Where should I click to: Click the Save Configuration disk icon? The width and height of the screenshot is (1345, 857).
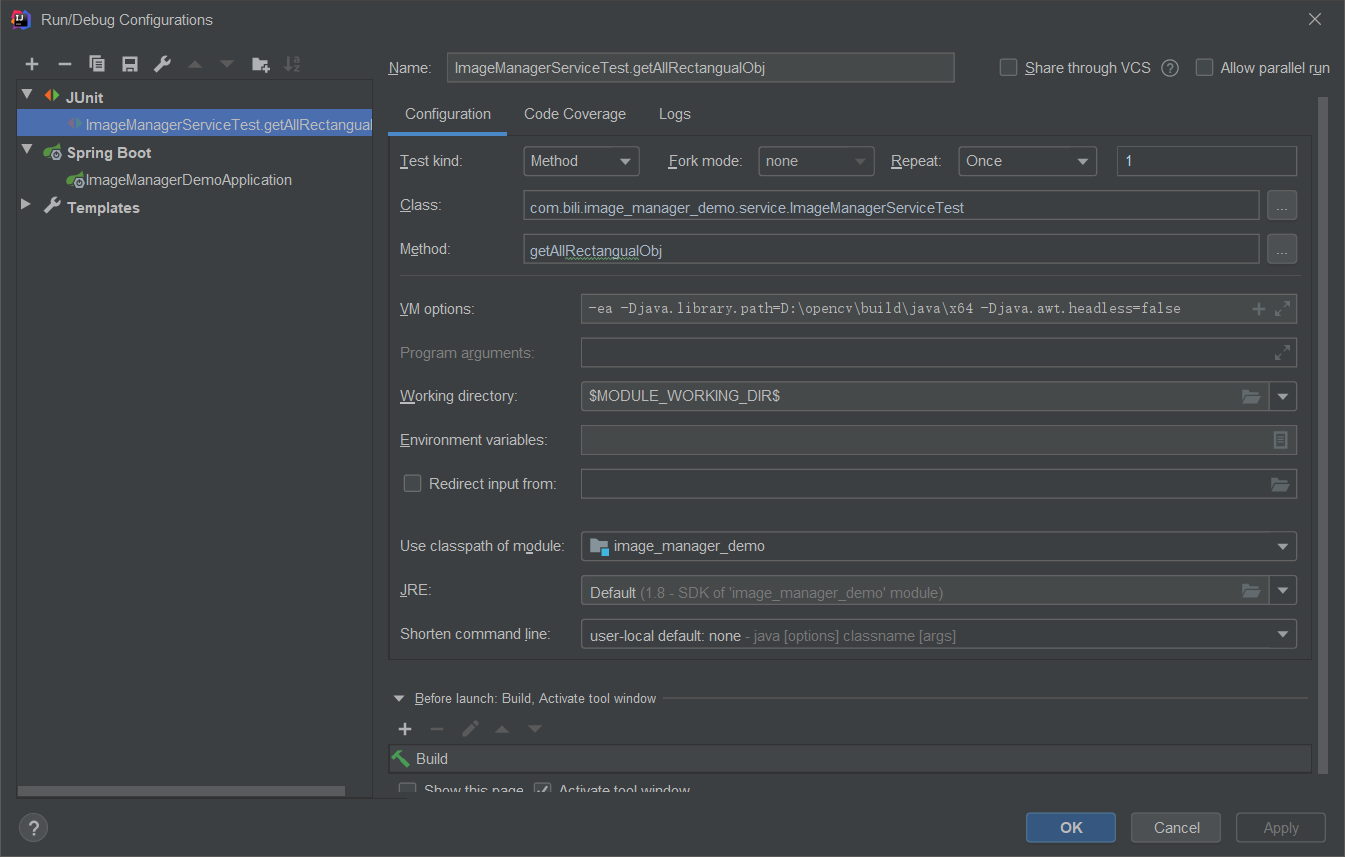[x=130, y=64]
